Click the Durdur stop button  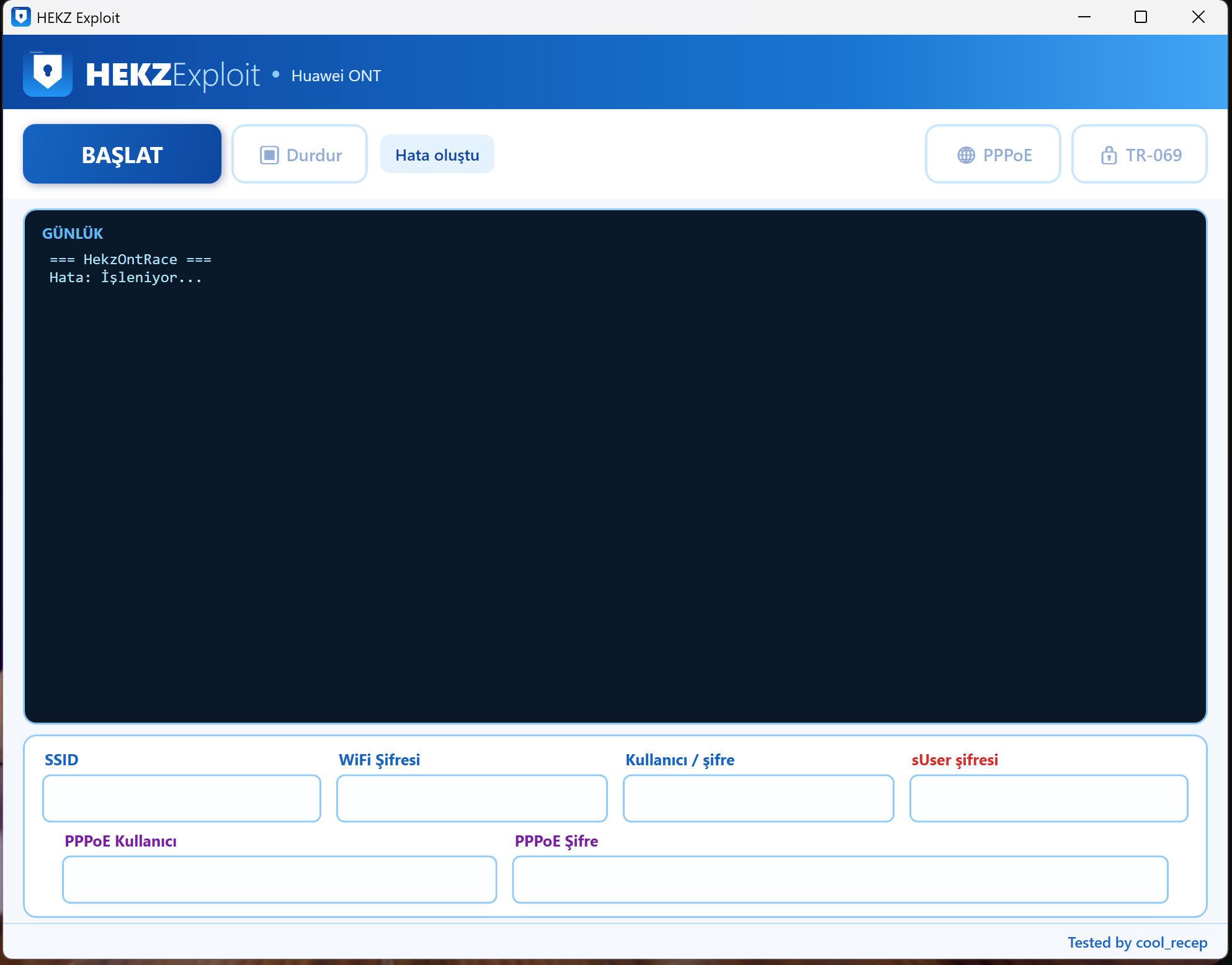coord(300,154)
